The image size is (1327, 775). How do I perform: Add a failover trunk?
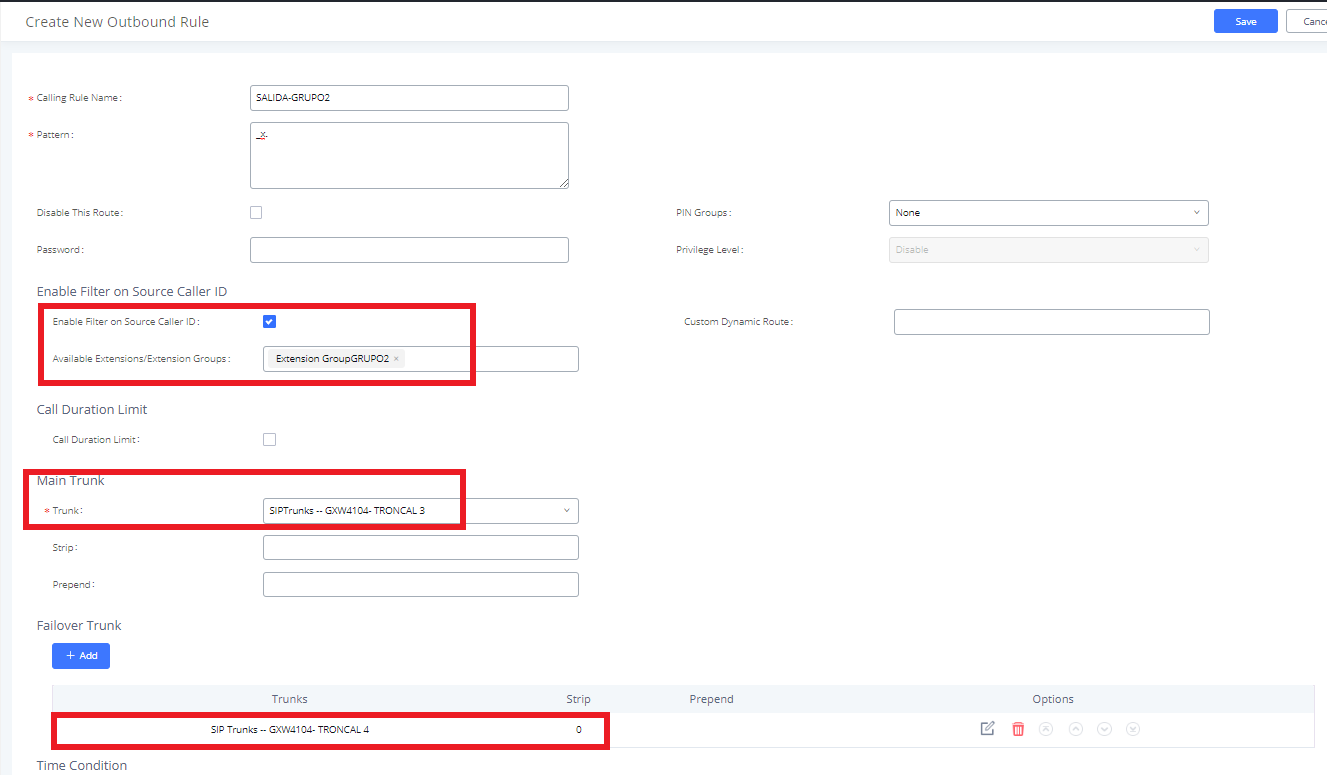pyautogui.click(x=81, y=655)
